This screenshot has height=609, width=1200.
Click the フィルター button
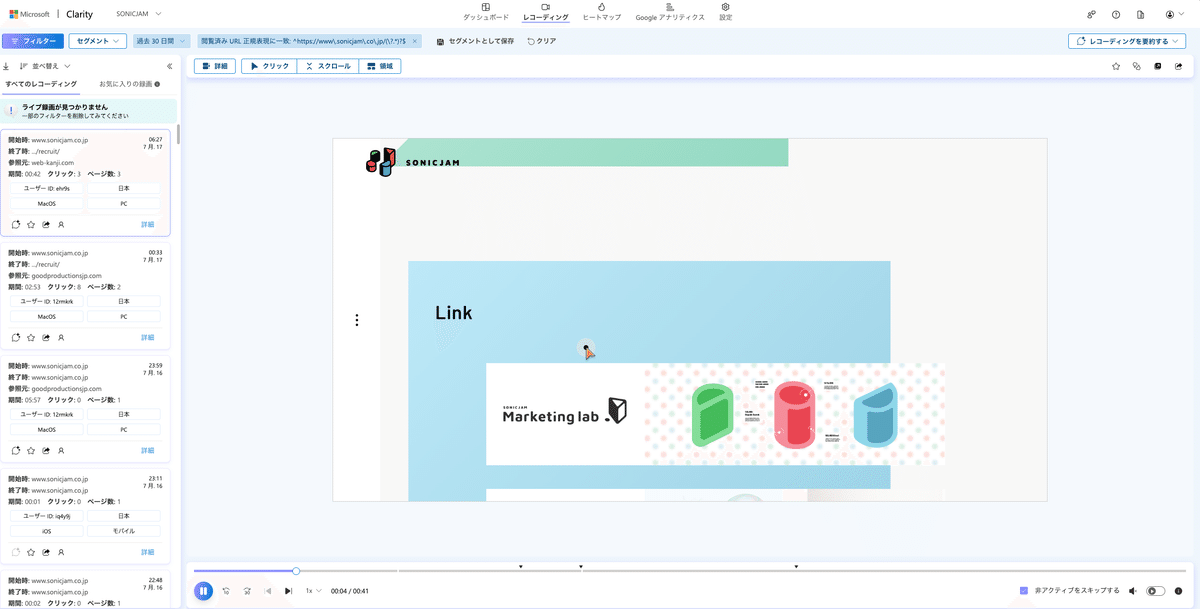33,41
